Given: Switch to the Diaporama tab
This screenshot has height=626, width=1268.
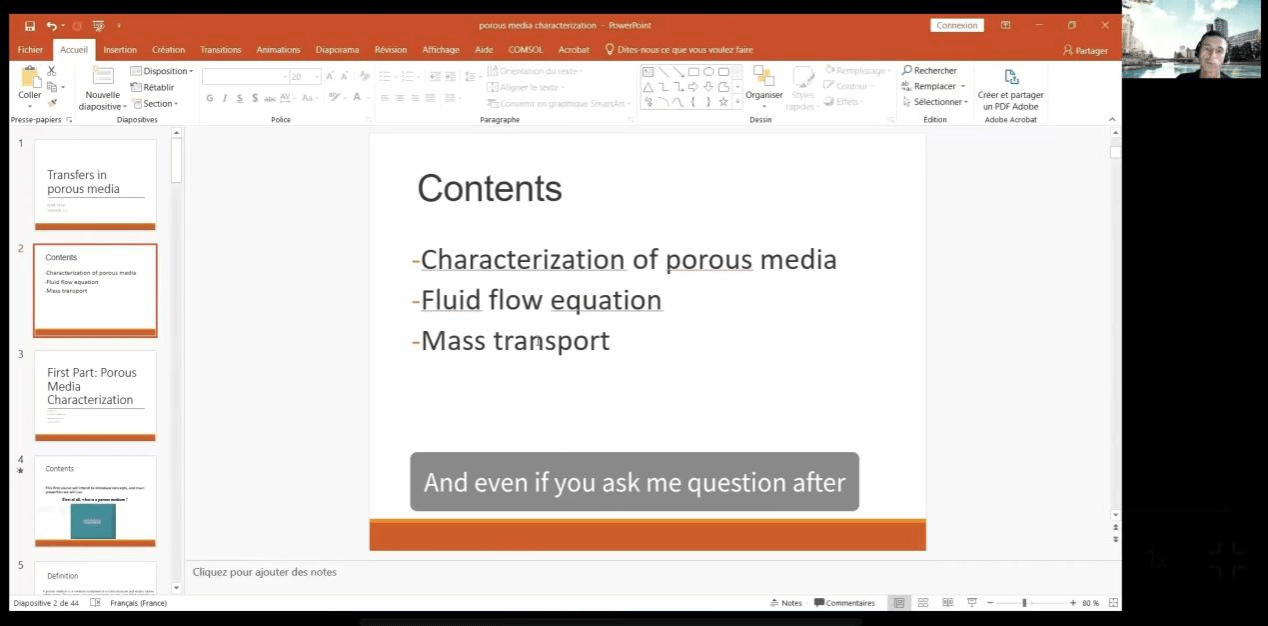Looking at the screenshot, I should click(x=337, y=50).
